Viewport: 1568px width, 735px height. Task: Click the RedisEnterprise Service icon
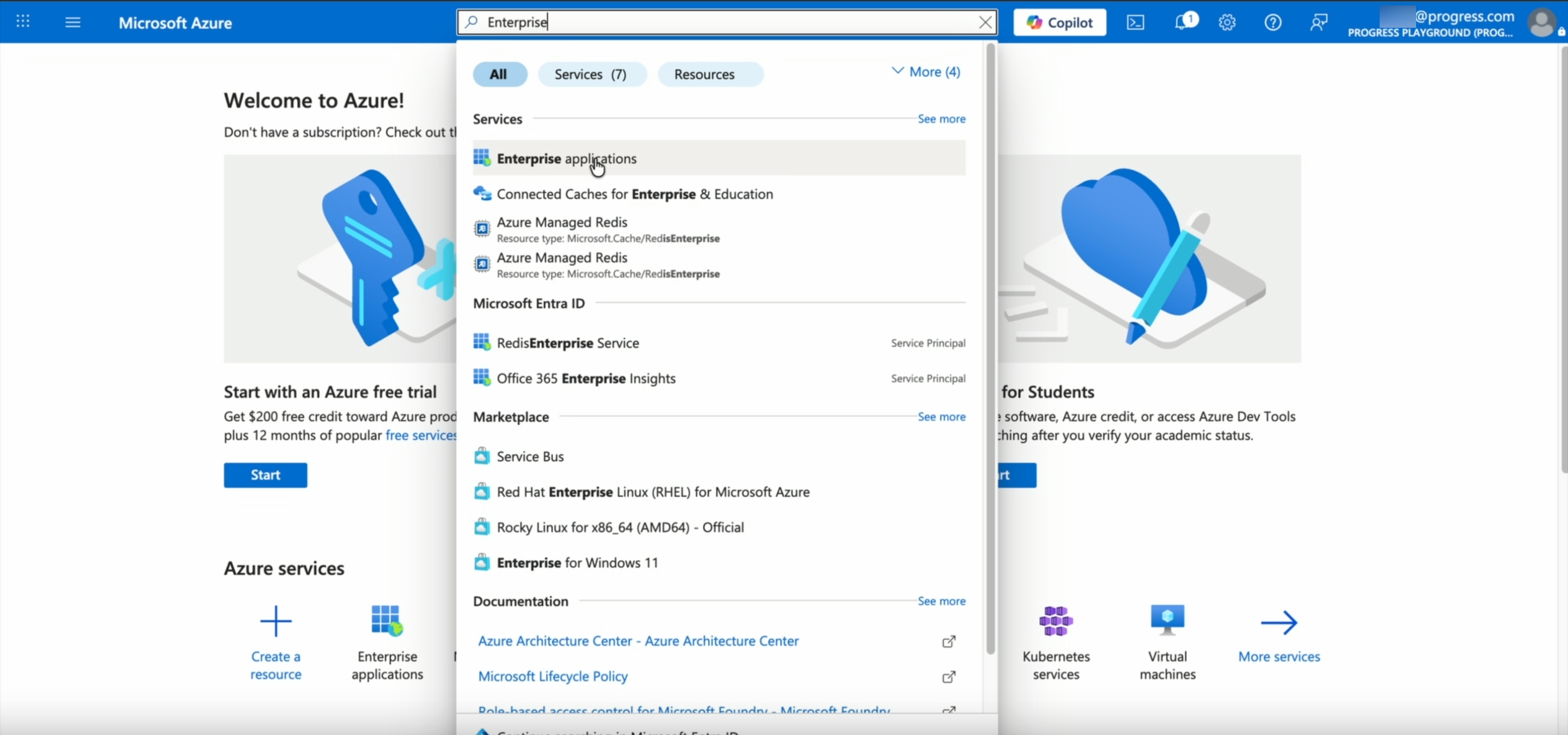tap(481, 342)
